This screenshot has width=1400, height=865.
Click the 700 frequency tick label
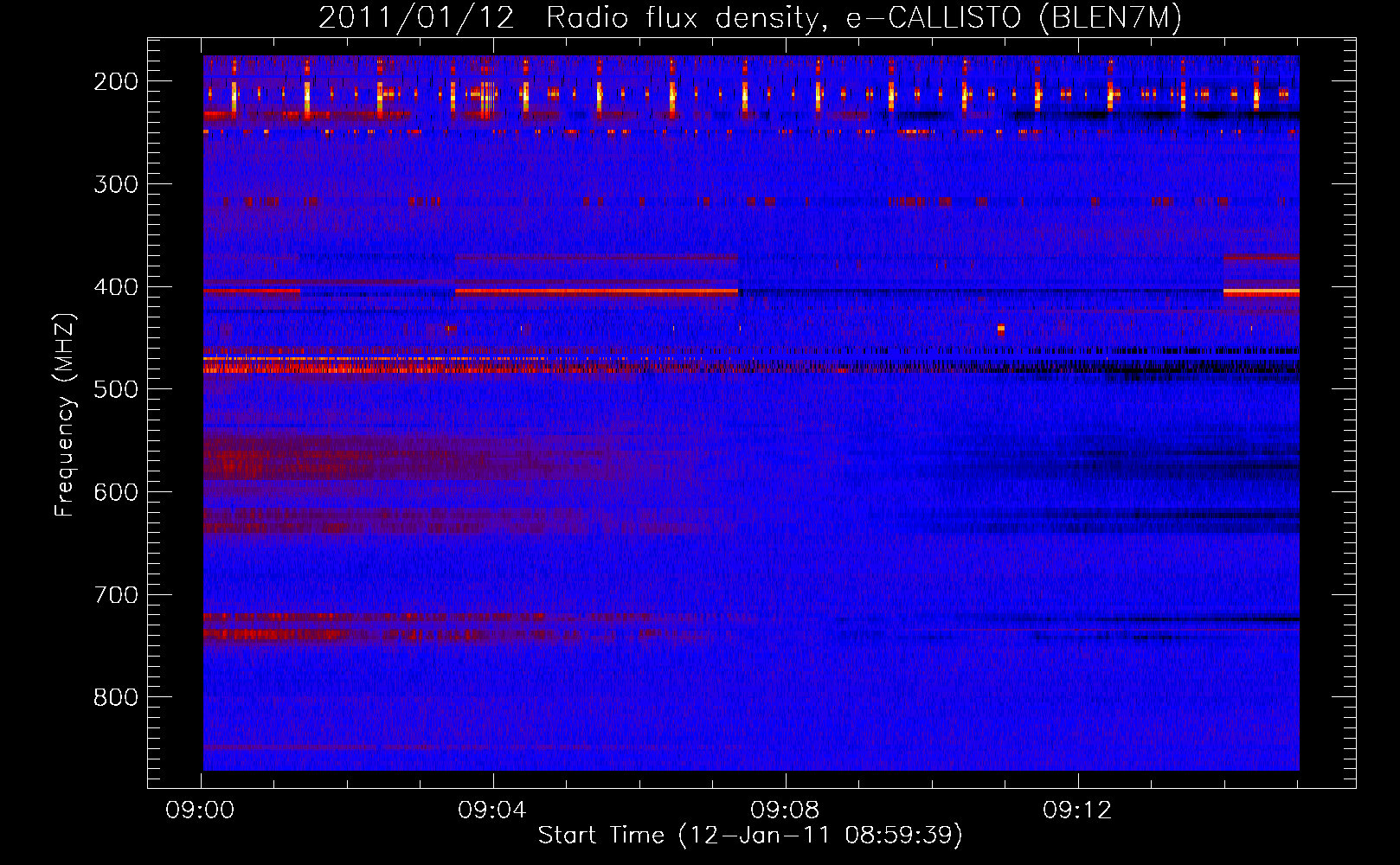[x=115, y=595]
